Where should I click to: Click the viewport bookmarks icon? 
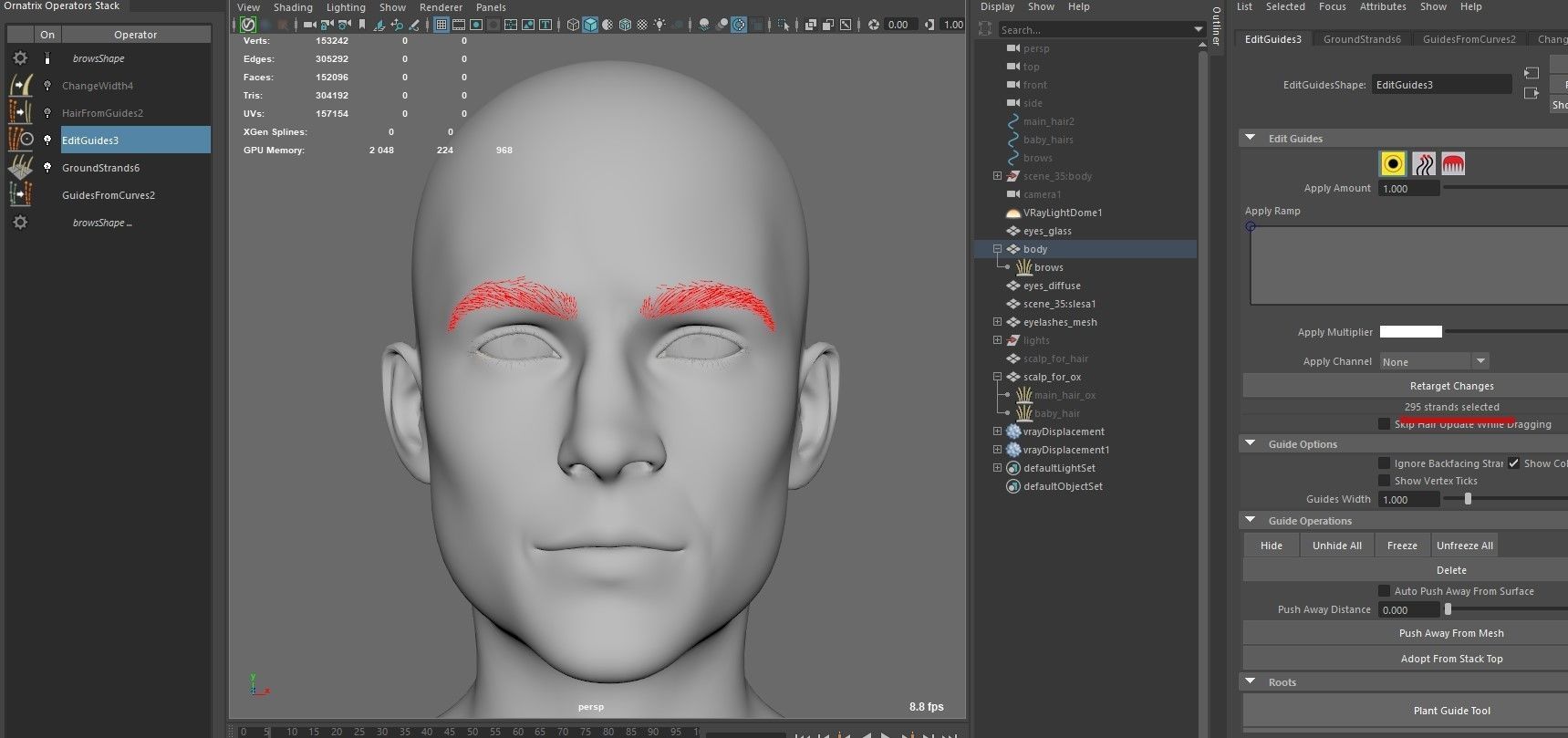tap(362, 25)
